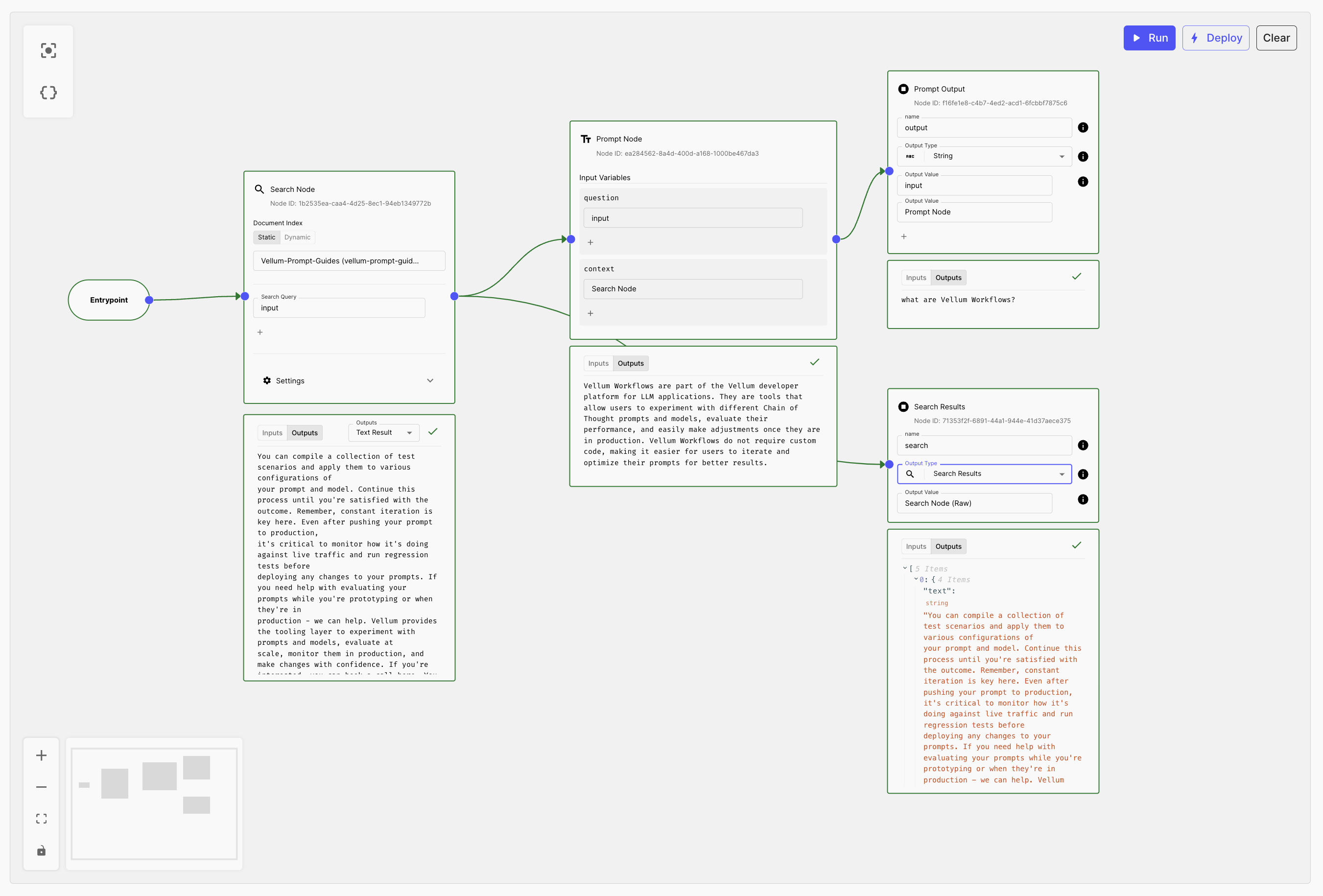Run the workflow
1323x896 pixels.
click(x=1149, y=38)
